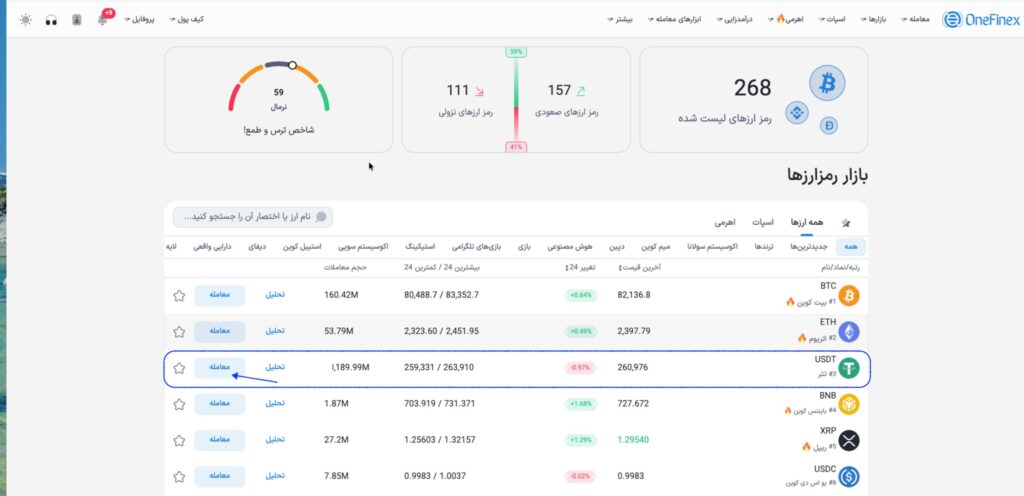
Task: Click the green rising arrow icon beside 157
Action: (x=581, y=90)
